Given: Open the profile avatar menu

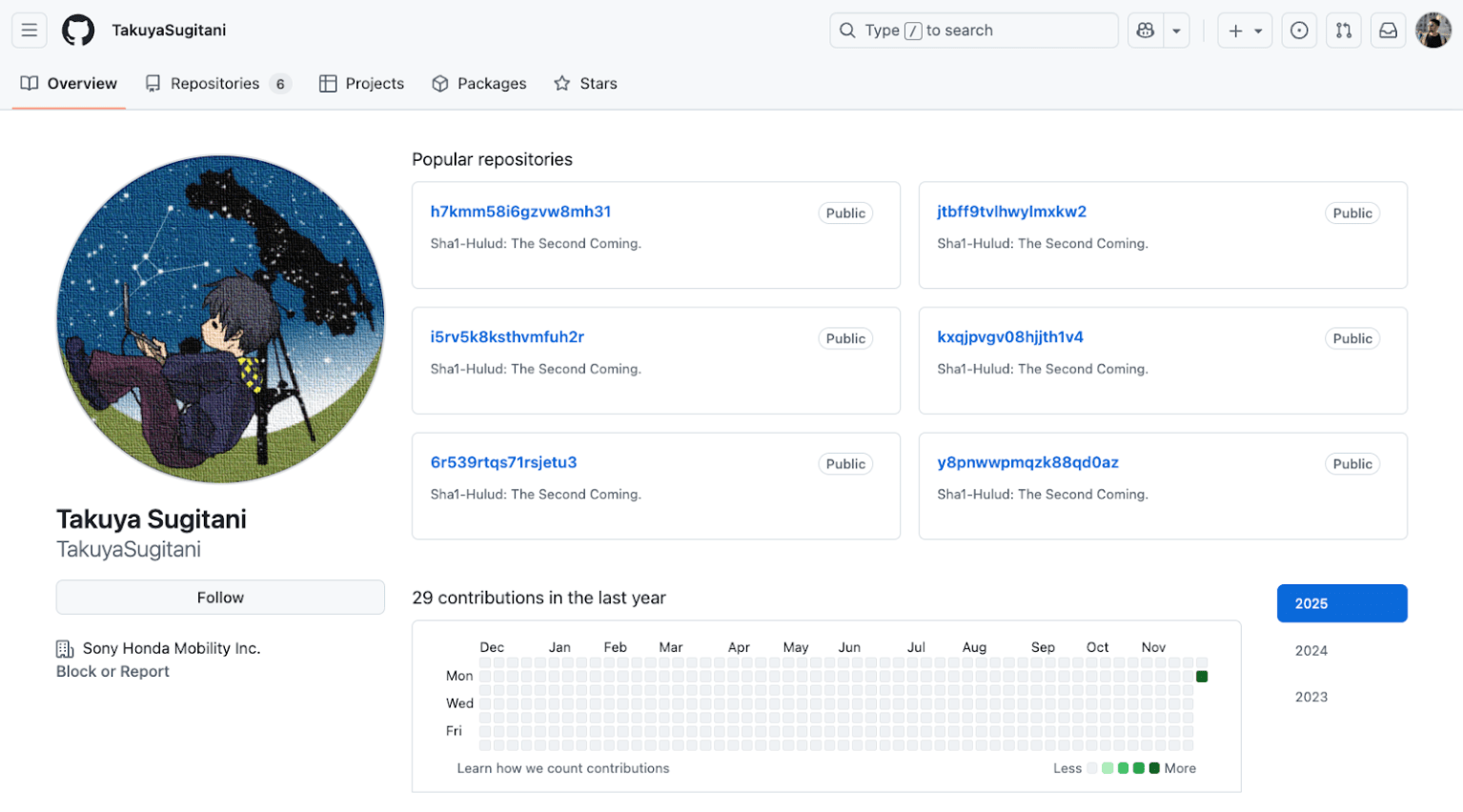Looking at the screenshot, I should point(1433,30).
